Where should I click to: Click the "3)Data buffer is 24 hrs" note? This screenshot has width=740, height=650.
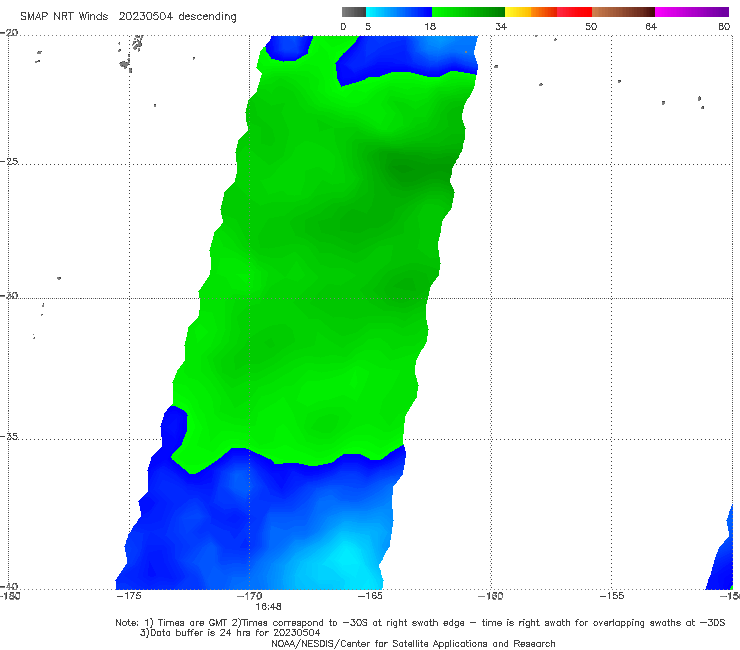(230, 633)
